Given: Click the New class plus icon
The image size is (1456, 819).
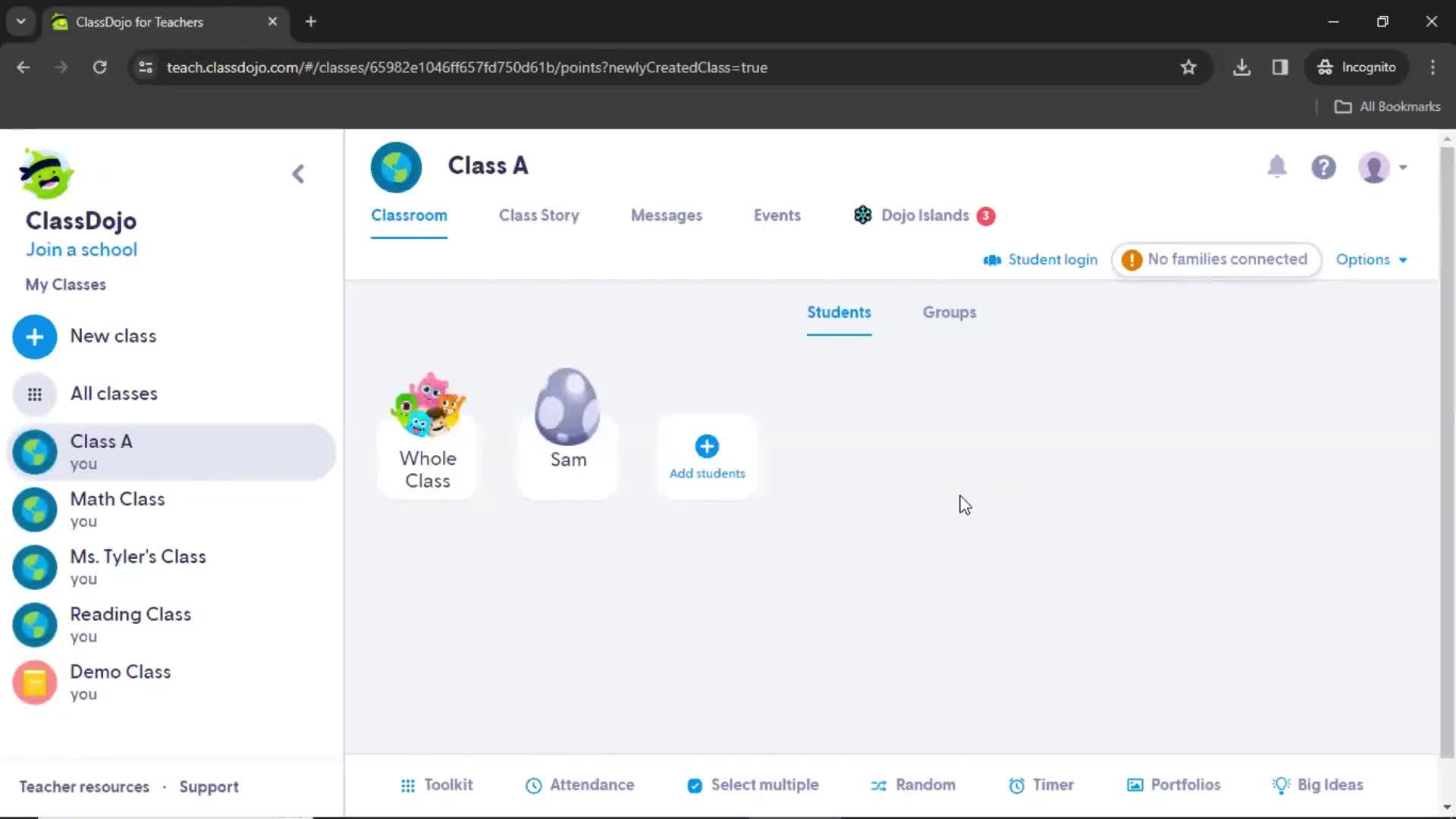Looking at the screenshot, I should [35, 337].
